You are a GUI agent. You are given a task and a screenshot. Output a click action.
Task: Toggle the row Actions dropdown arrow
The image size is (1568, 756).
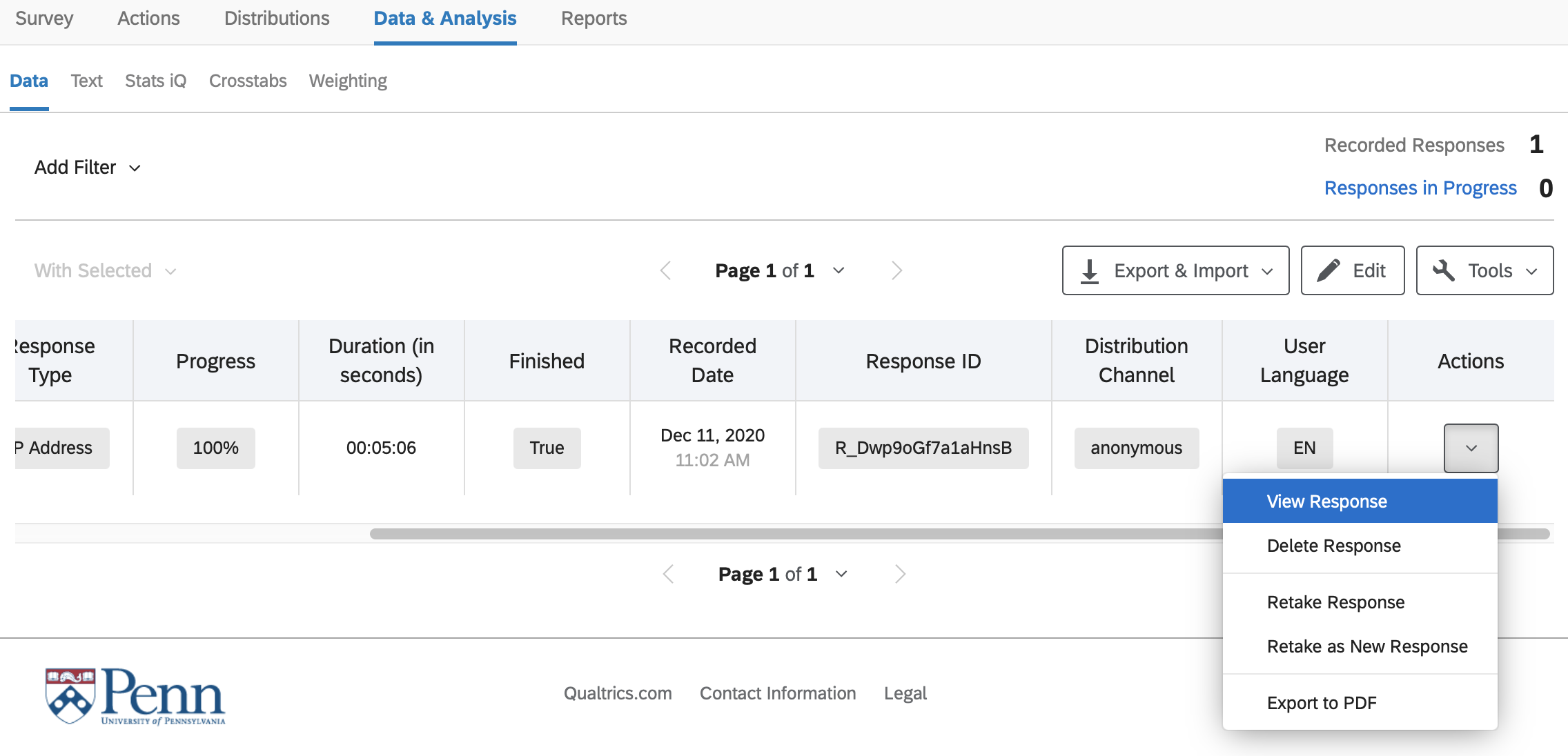(1471, 448)
